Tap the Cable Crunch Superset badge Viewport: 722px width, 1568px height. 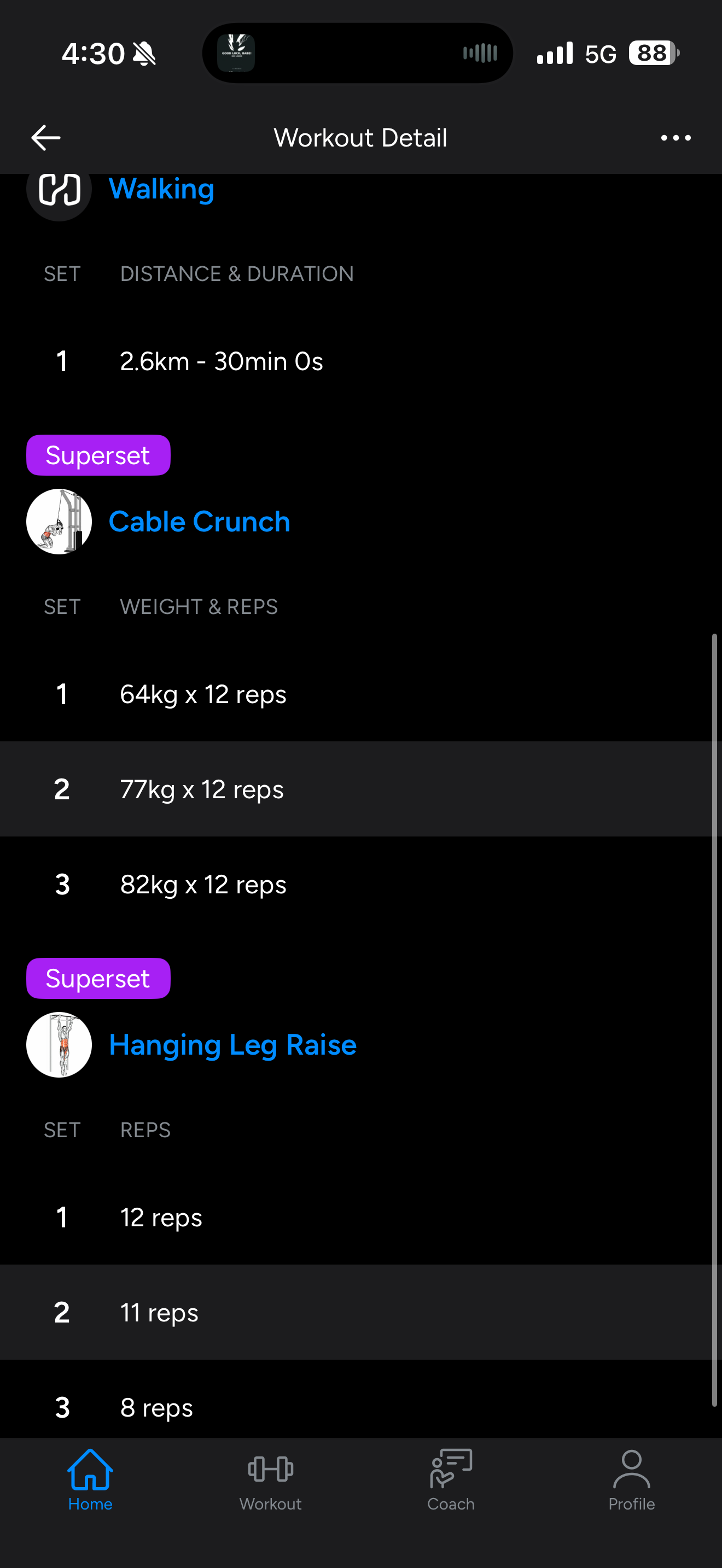point(98,455)
